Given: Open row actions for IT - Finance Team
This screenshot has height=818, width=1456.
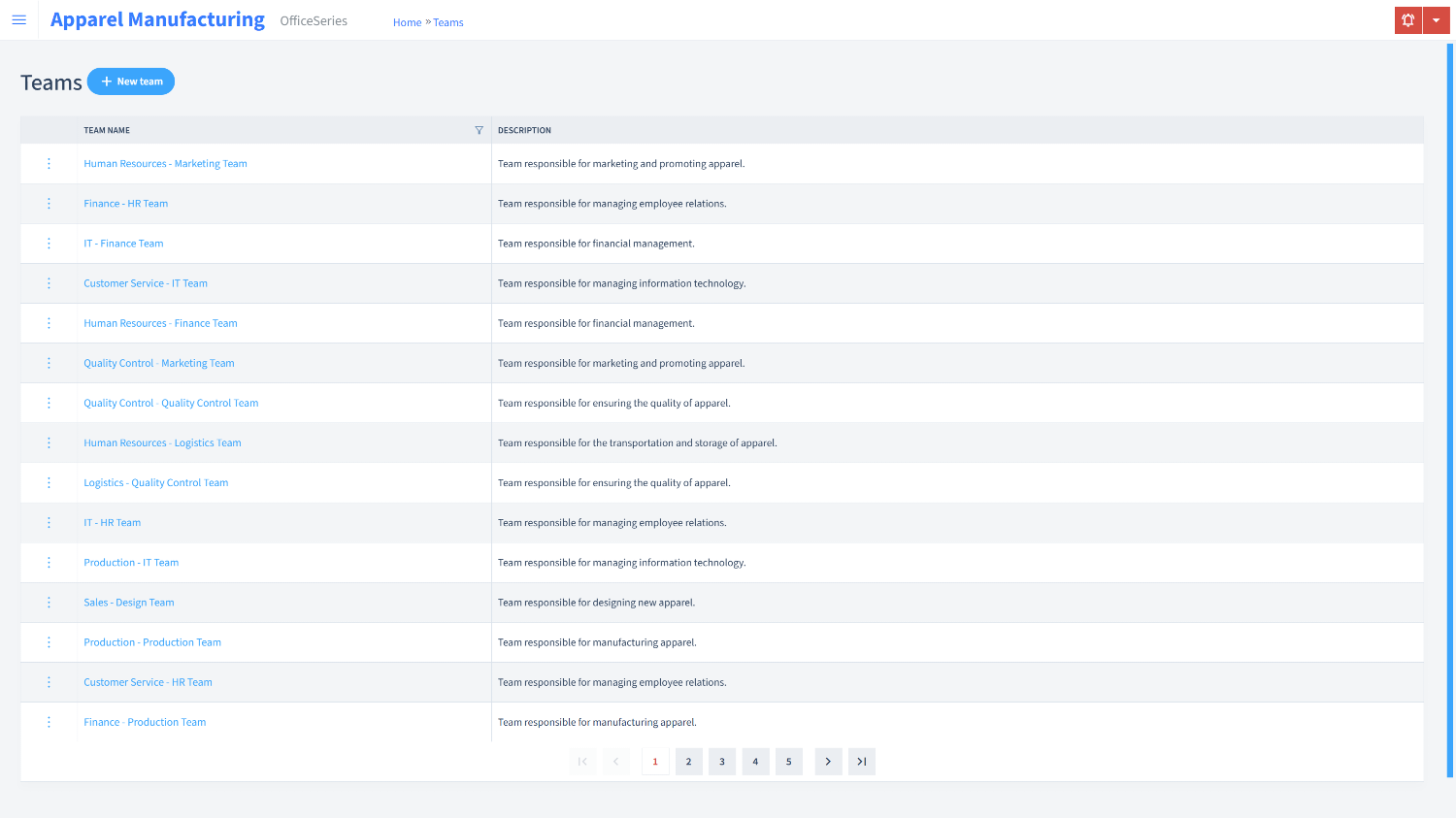Looking at the screenshot, I should 49,244.
